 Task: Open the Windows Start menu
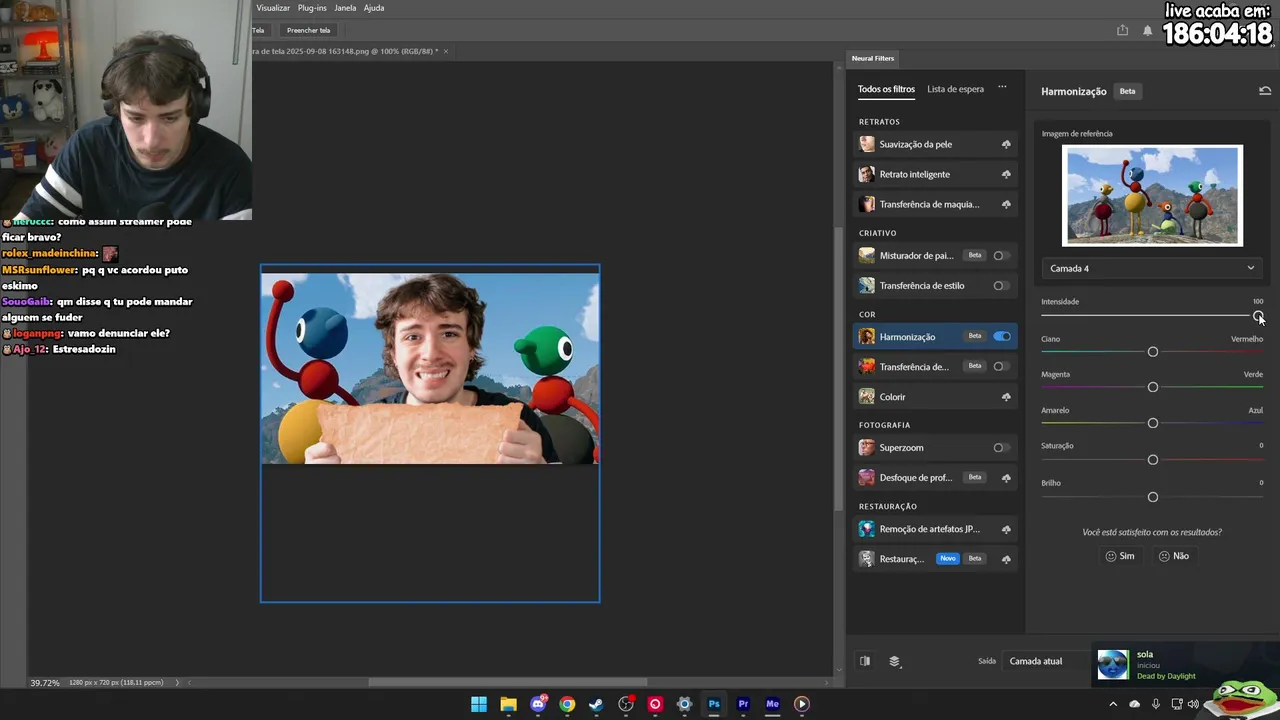coord(479,704)
